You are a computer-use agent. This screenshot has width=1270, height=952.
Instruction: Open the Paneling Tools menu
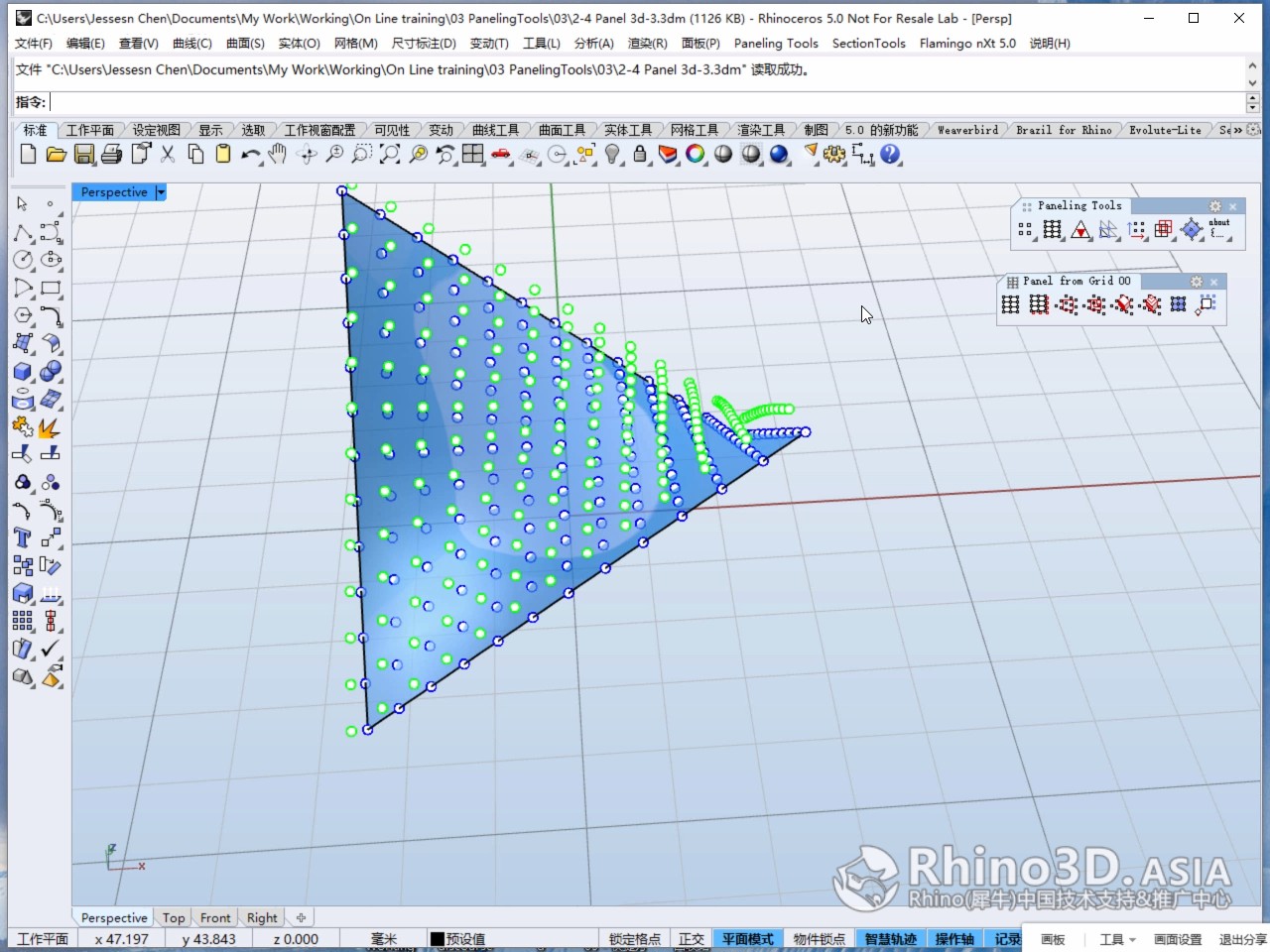(x=776, y=44)
